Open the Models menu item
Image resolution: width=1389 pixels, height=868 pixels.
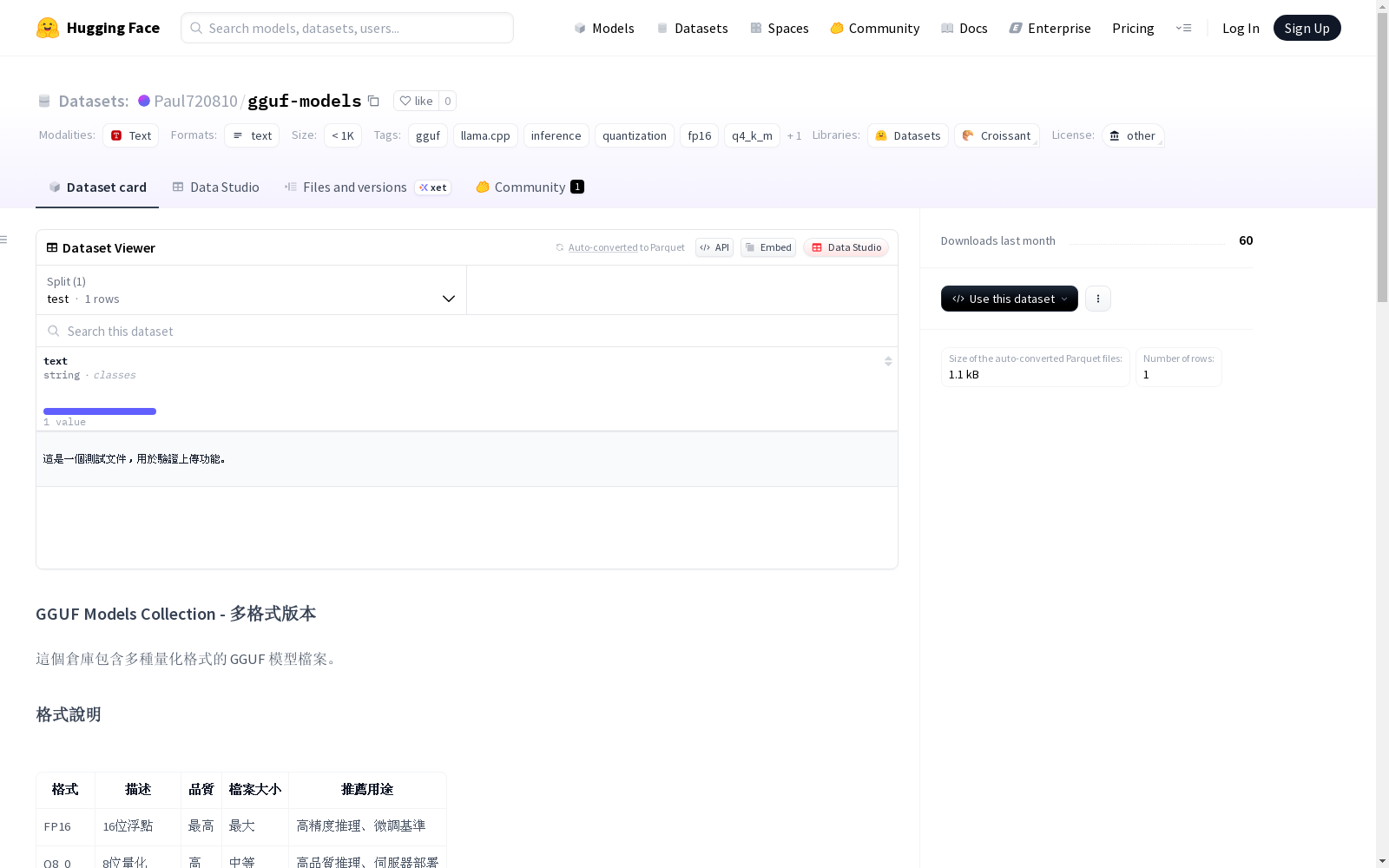coord(604,28)
